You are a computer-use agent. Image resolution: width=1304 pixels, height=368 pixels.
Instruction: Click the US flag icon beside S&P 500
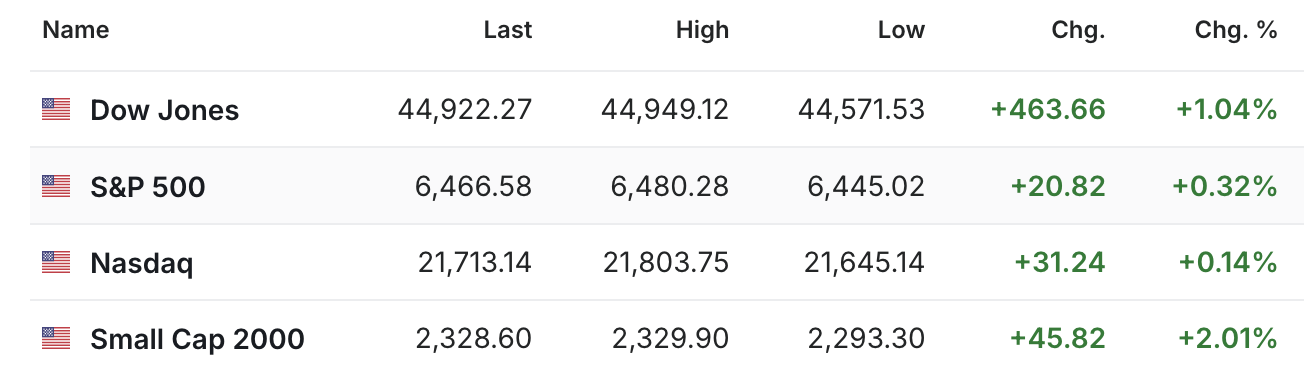(x=56, y=186)
